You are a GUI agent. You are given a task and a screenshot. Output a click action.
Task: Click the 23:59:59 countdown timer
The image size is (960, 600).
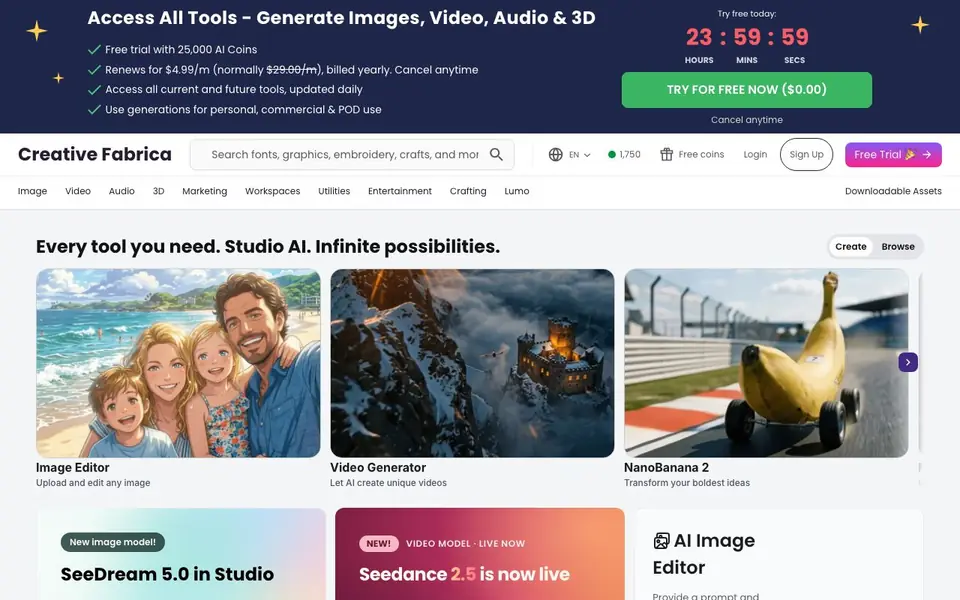click(747, 37)
